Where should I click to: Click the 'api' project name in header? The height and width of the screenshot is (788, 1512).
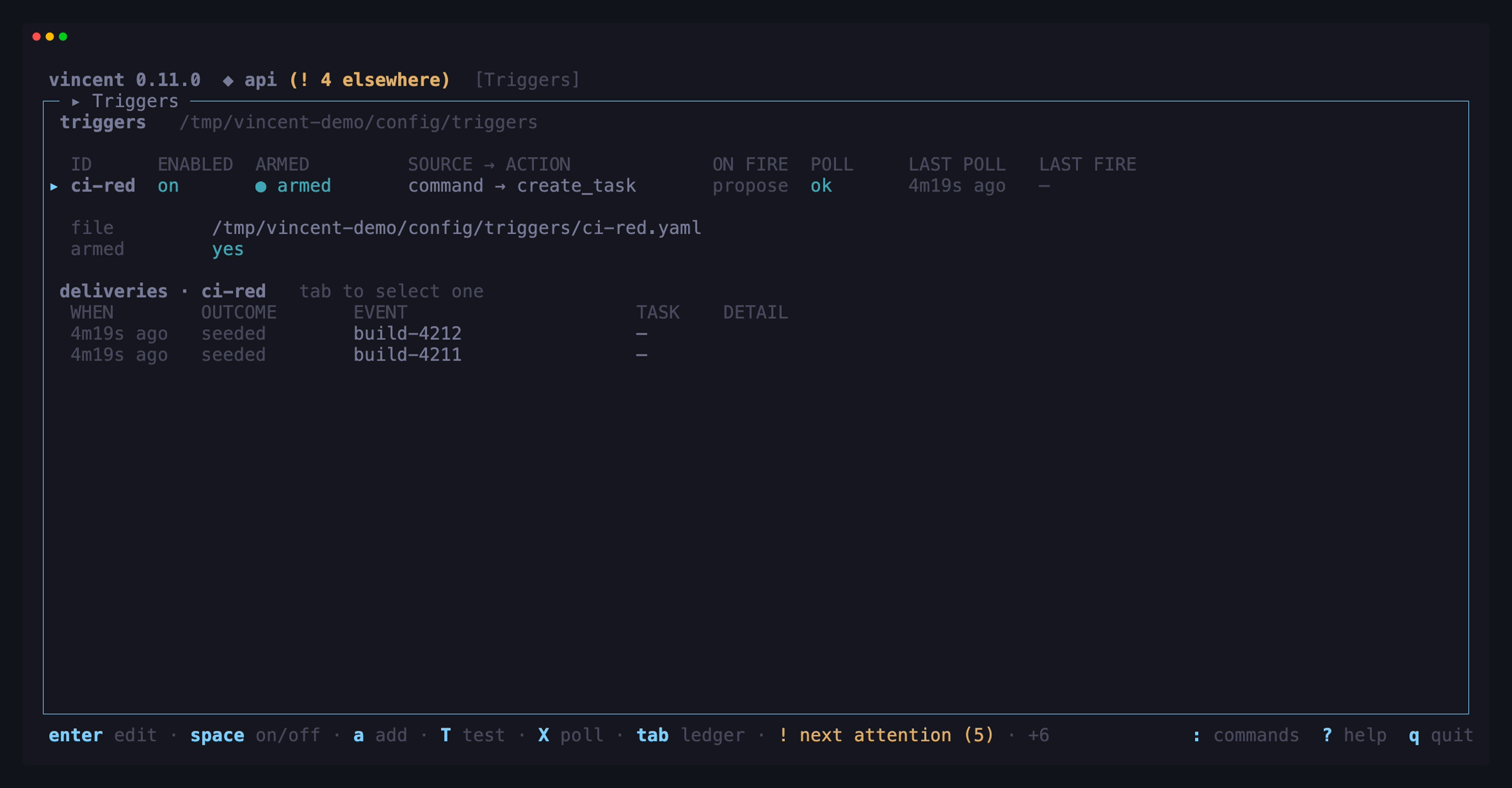coord(260,80)
